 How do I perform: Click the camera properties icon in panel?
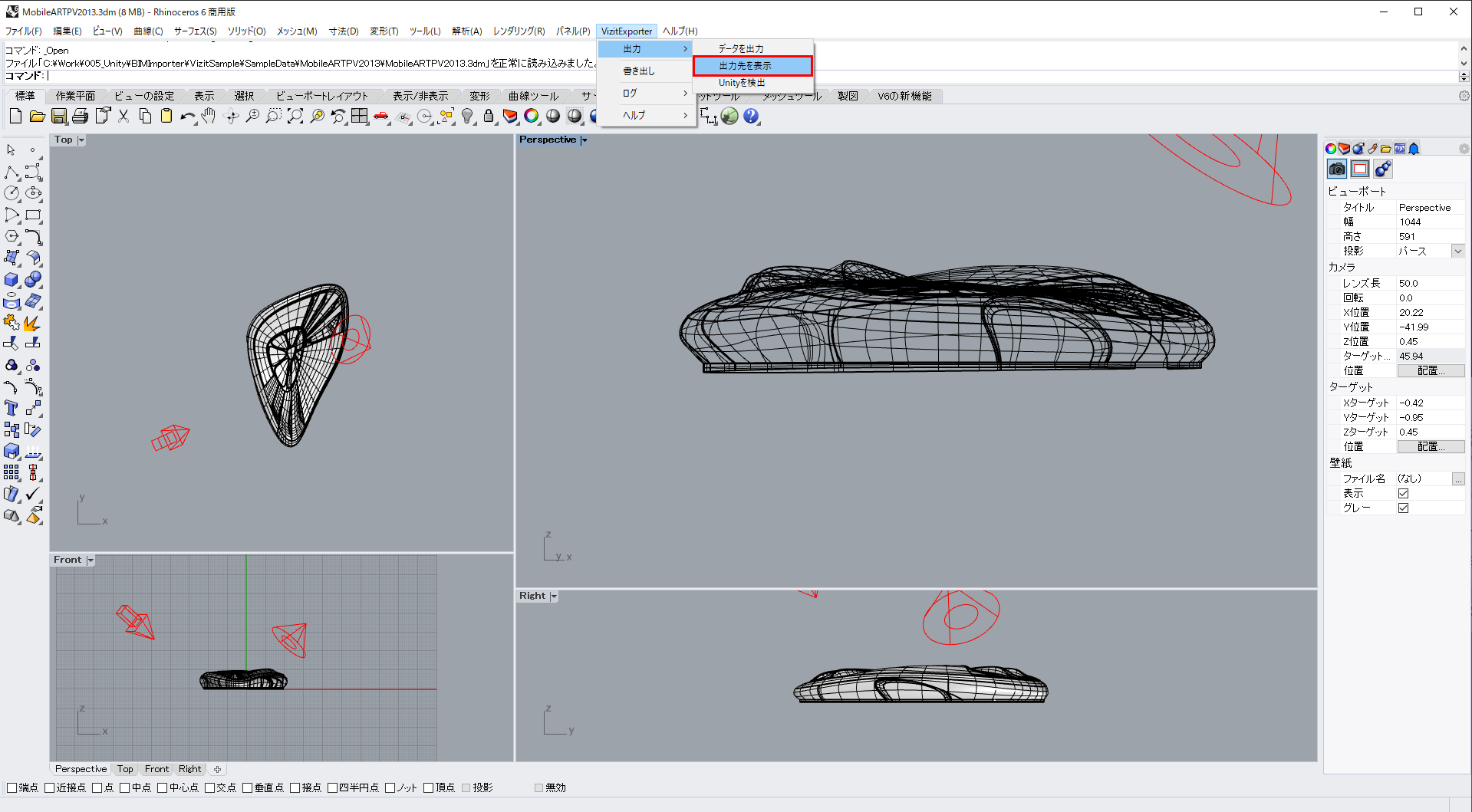(1337, 169)
